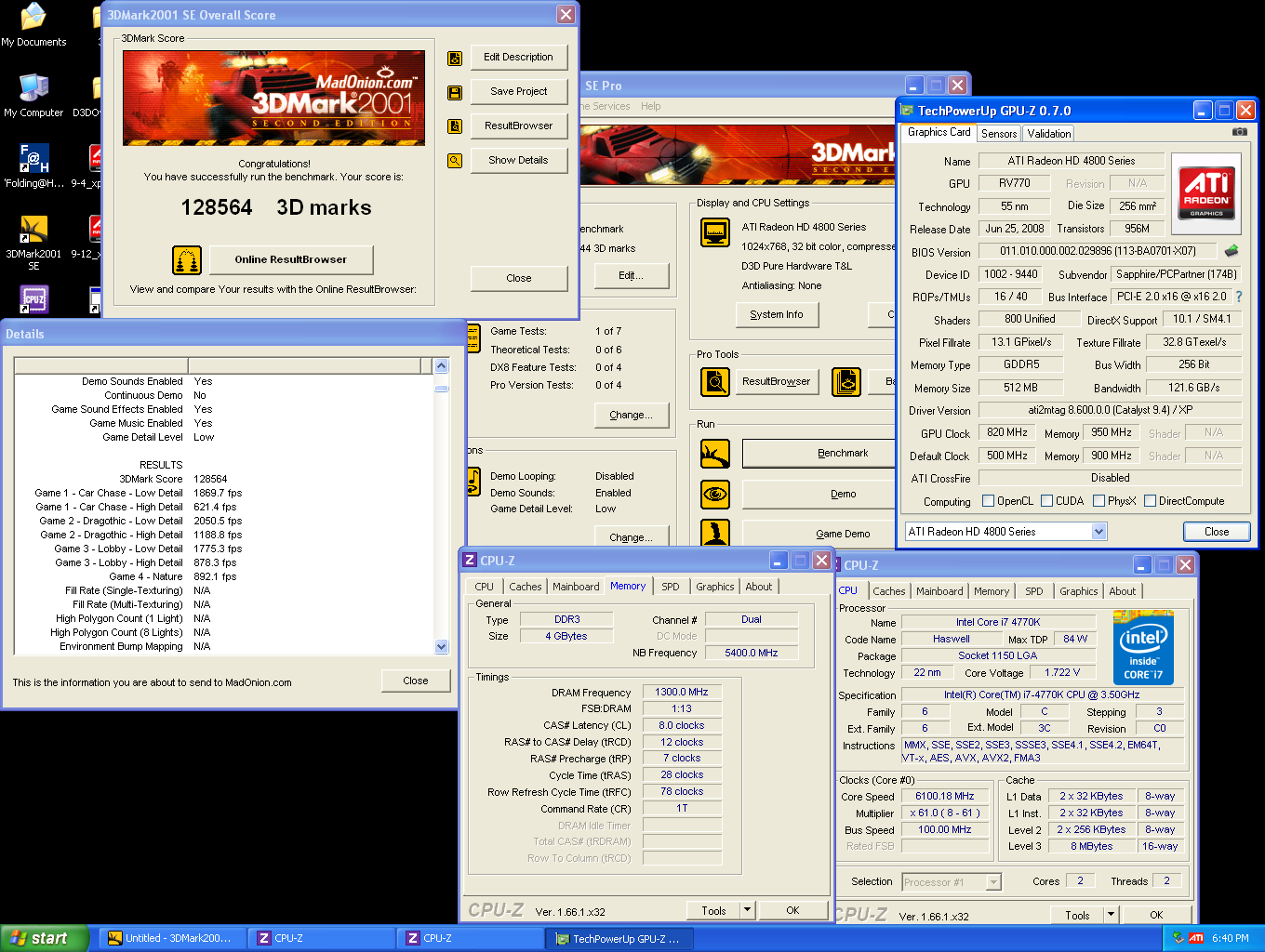Click TechPowerUp GPU-Z taskbar button

point(620,939)
